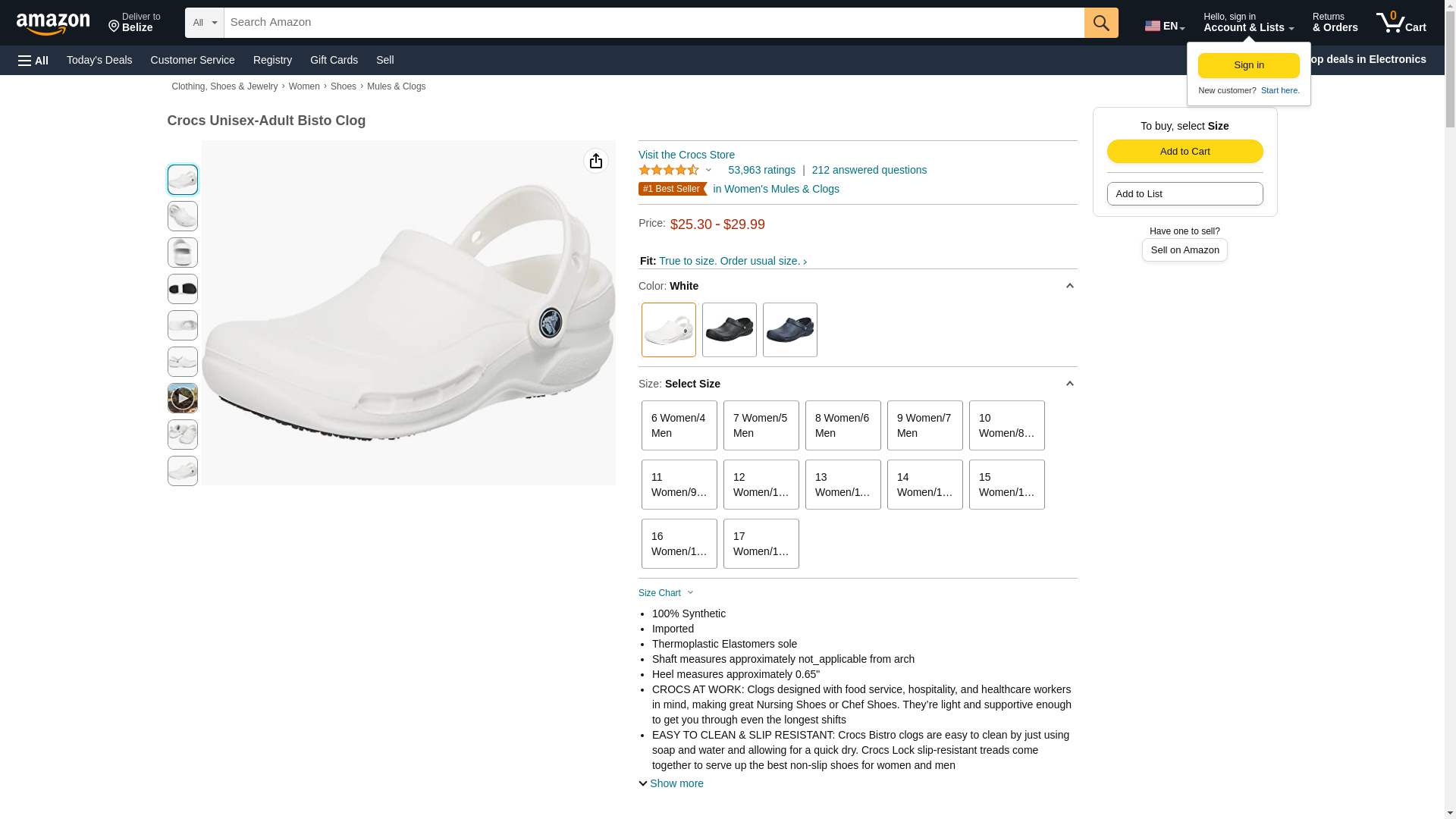Open the search category All dropdown
This screenshot has height=819, width=1456.
[205, 23]
